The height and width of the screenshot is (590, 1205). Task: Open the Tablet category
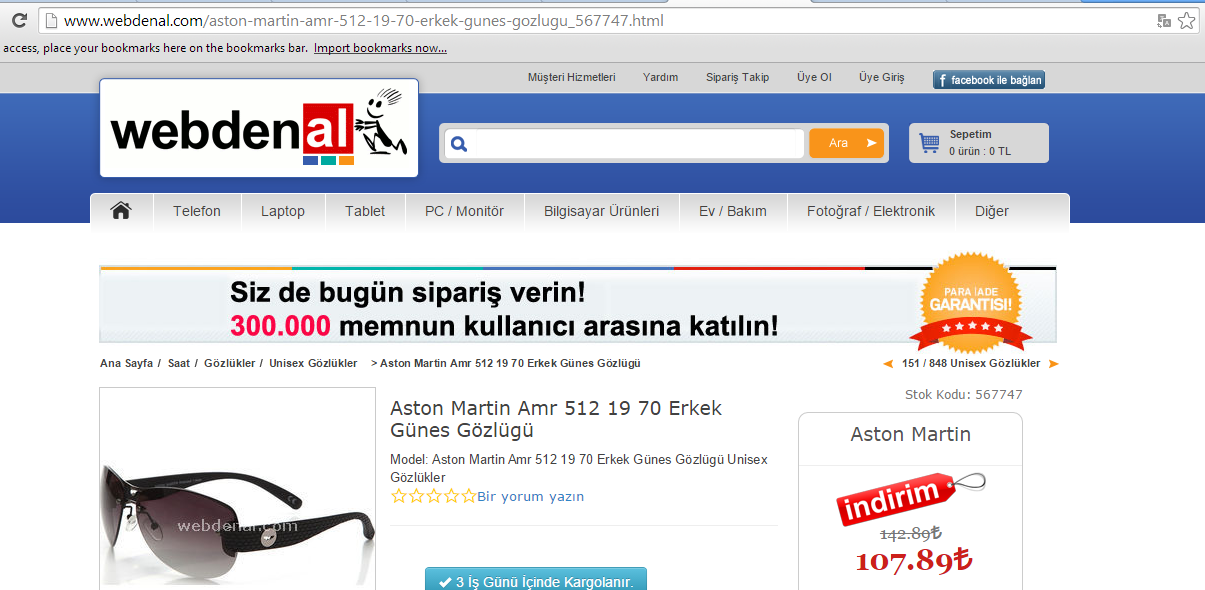[x=365, y=211]
